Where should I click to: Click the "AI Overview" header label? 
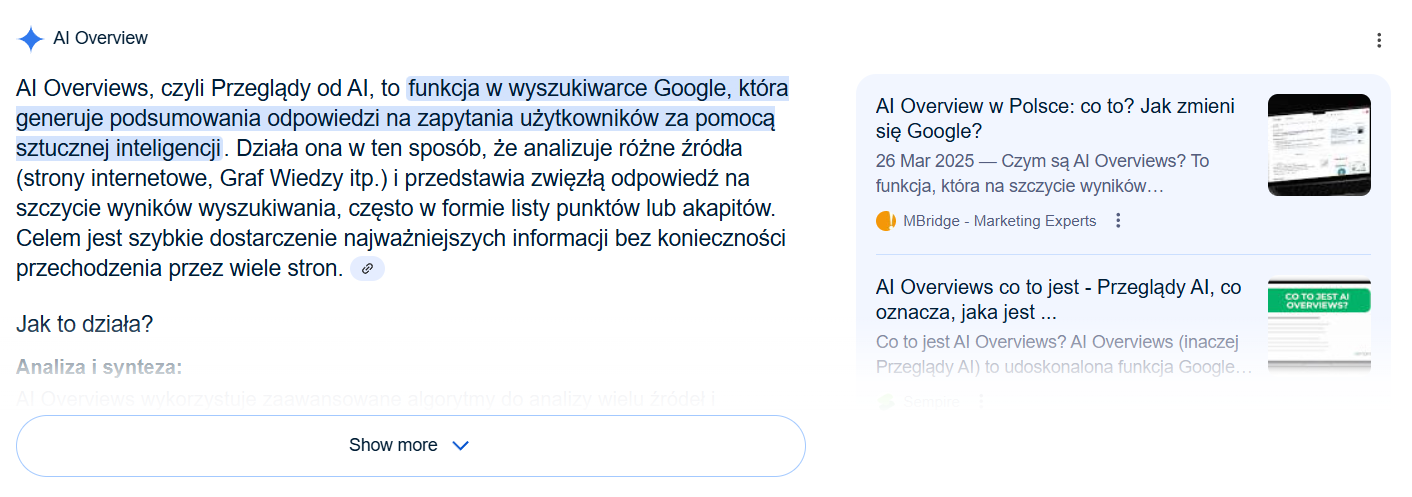coord(100,38)
